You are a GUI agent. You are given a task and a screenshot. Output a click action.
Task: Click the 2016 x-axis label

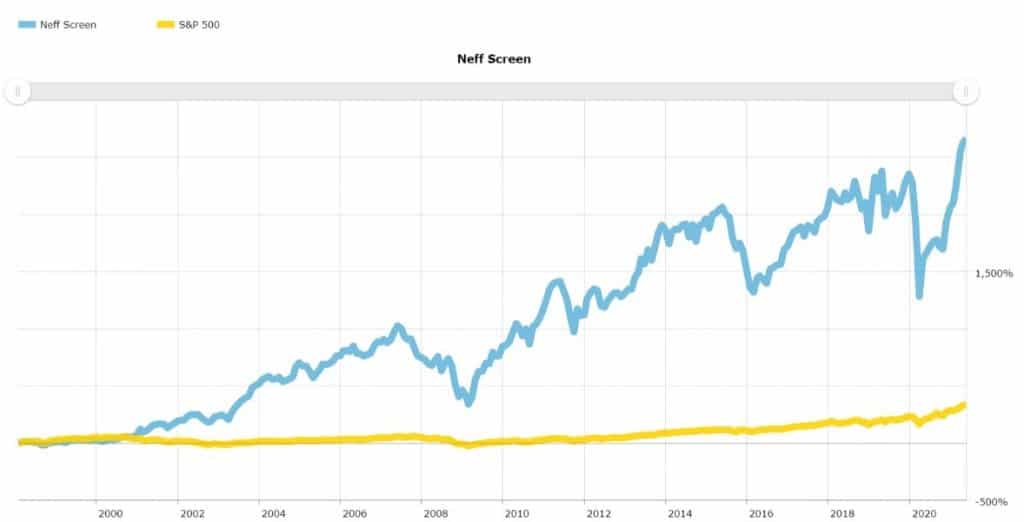[761, 514]
